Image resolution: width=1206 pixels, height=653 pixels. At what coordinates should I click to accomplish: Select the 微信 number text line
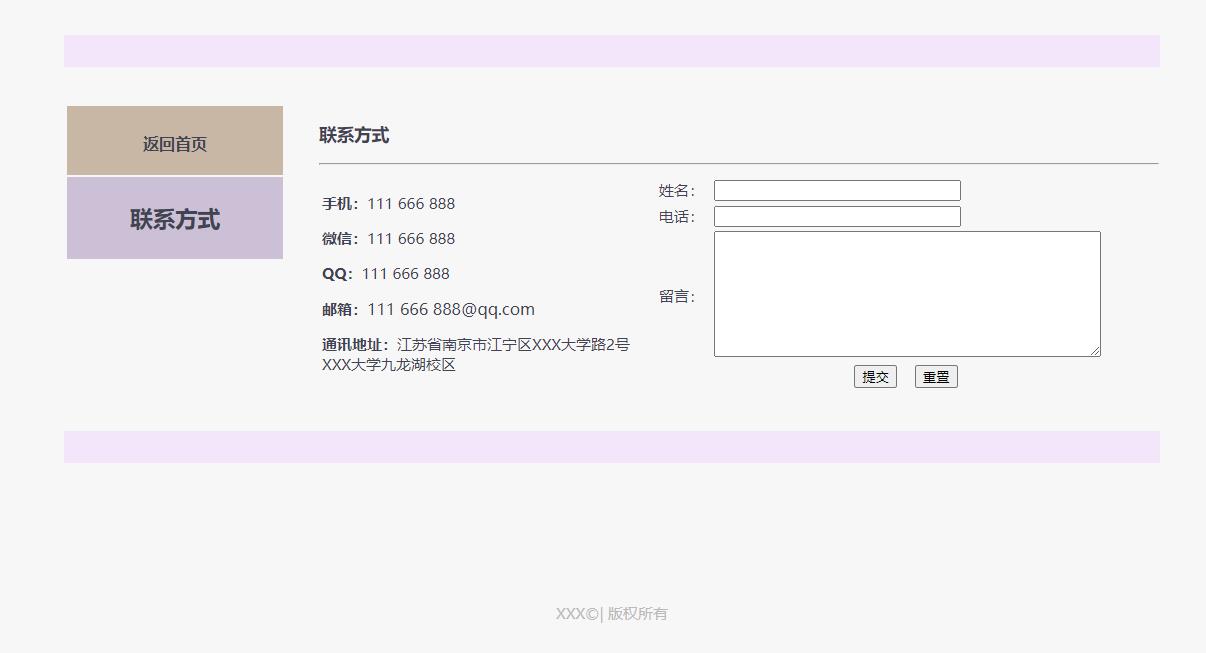coord(388,239)
